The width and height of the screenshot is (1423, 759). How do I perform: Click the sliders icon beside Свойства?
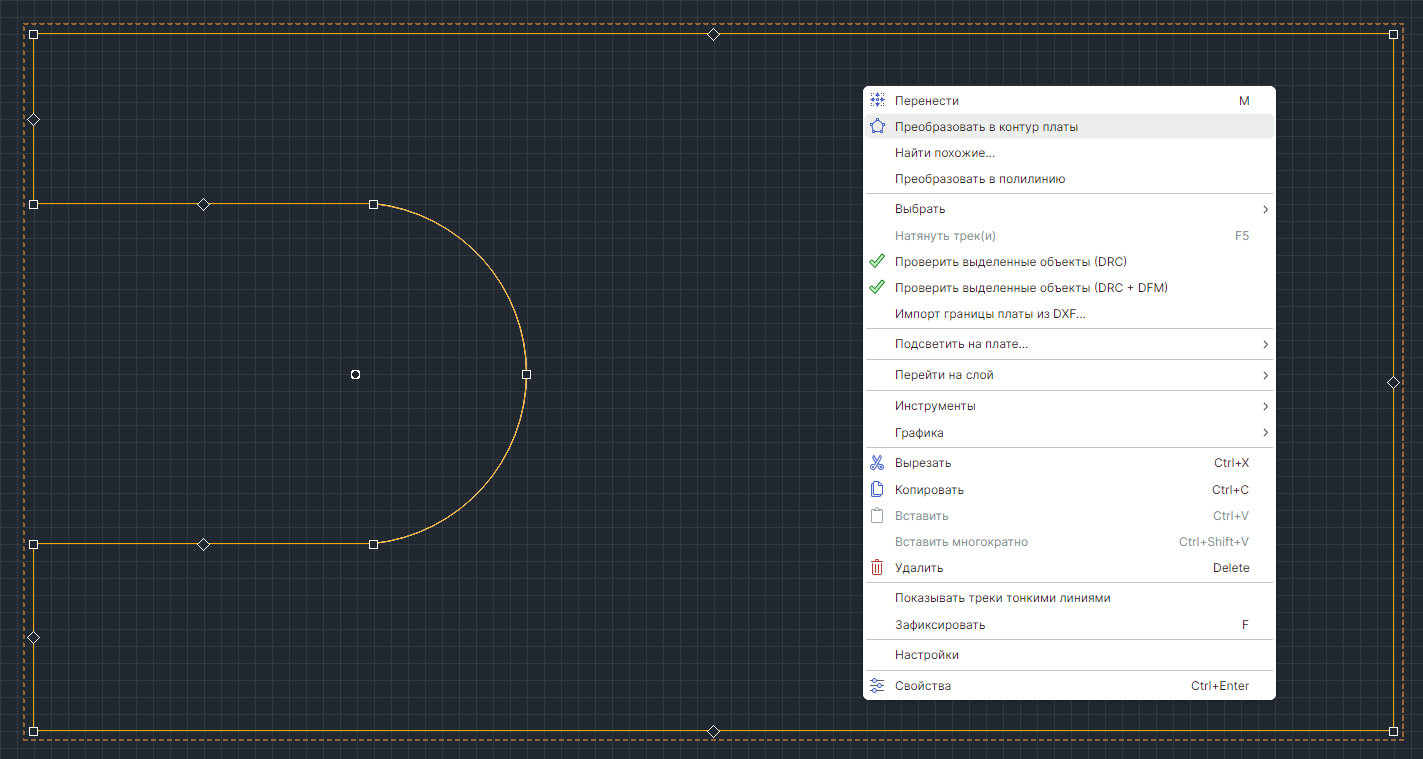click(877, 686)
